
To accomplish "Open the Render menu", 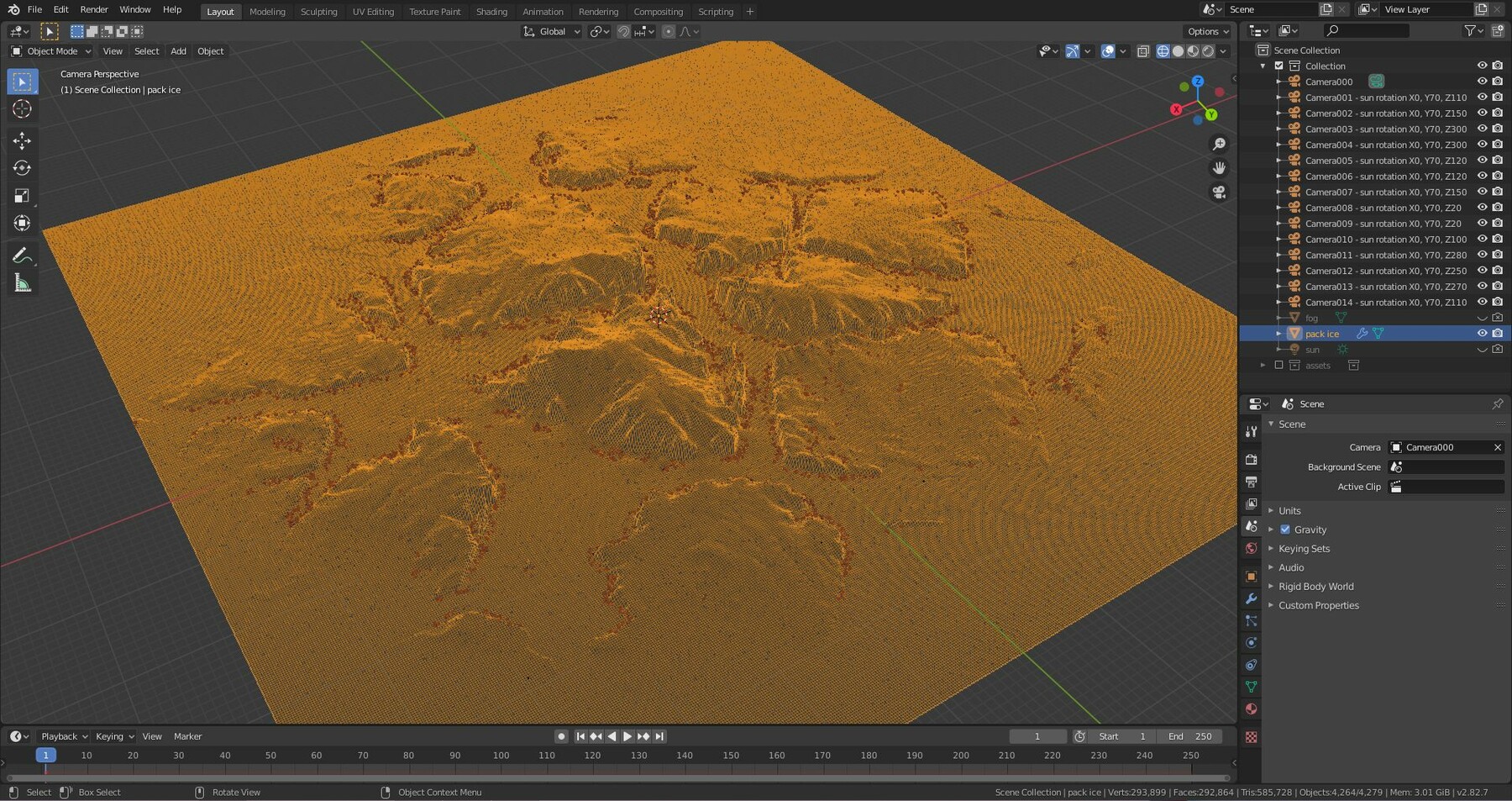I will click(93, 9).
